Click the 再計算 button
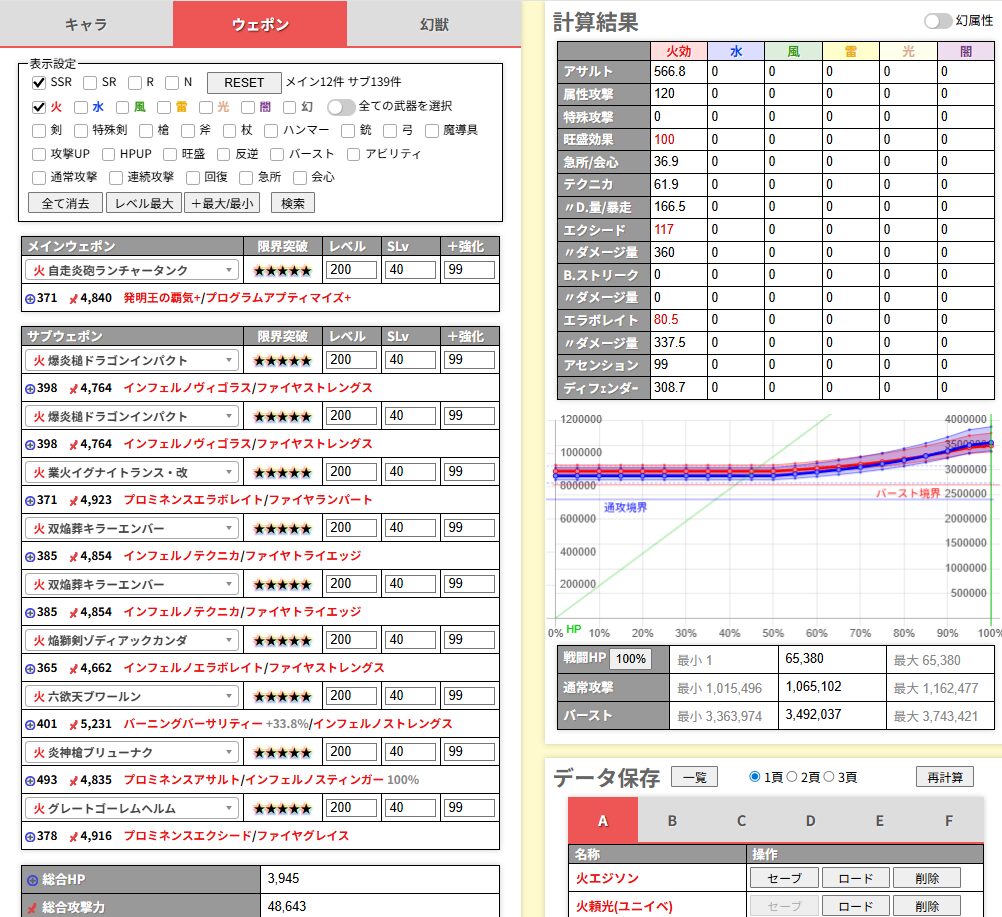Image resolution: width=1002 pixels, height=917 pixels. (x=944, y=777)
